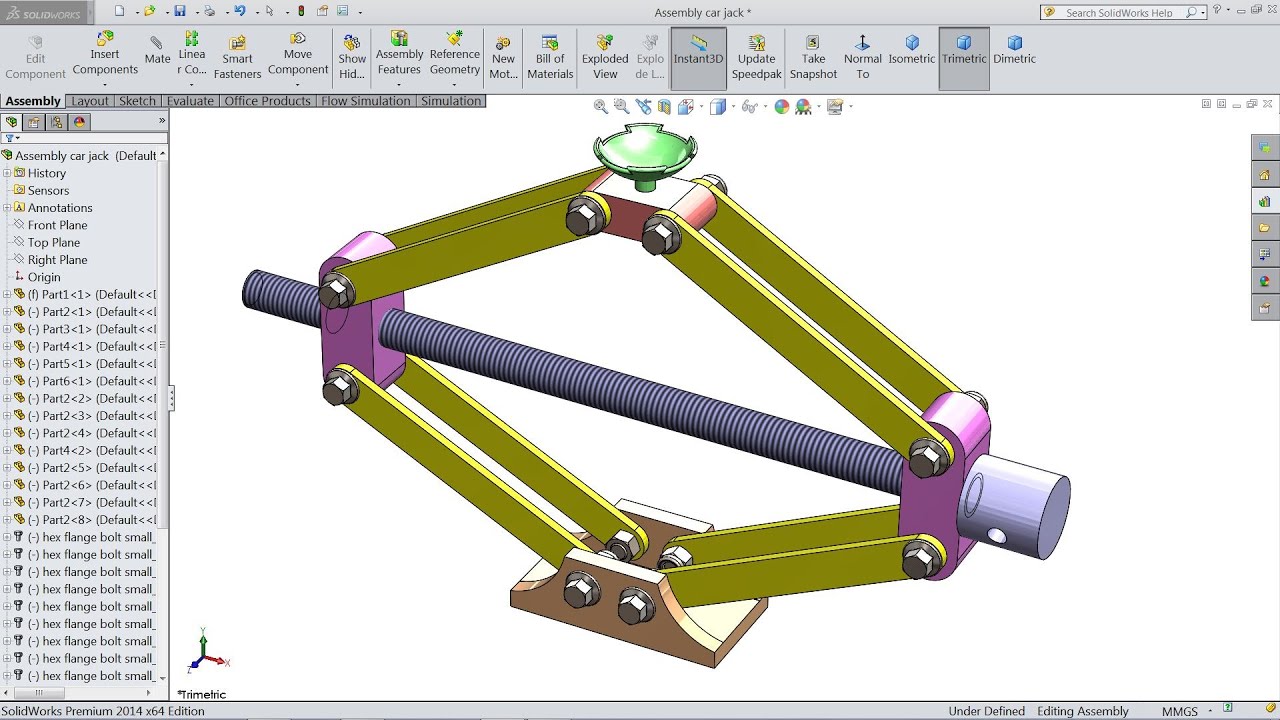Open the Assembly Features dropdown arrow

pos(399,85)
